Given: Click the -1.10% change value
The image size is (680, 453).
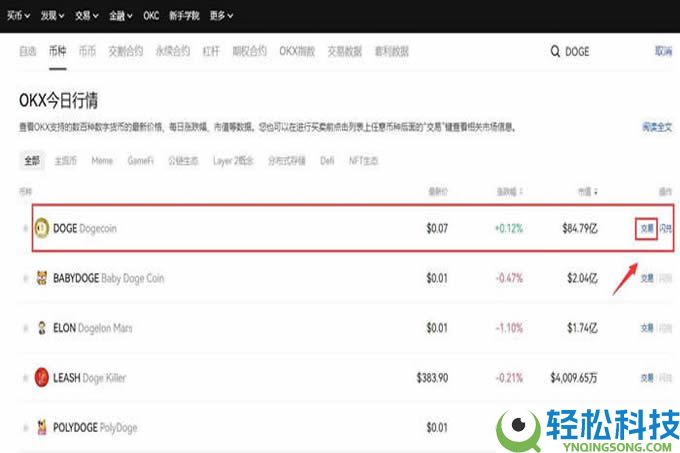Looking at the screenshot, I should 509,328.
